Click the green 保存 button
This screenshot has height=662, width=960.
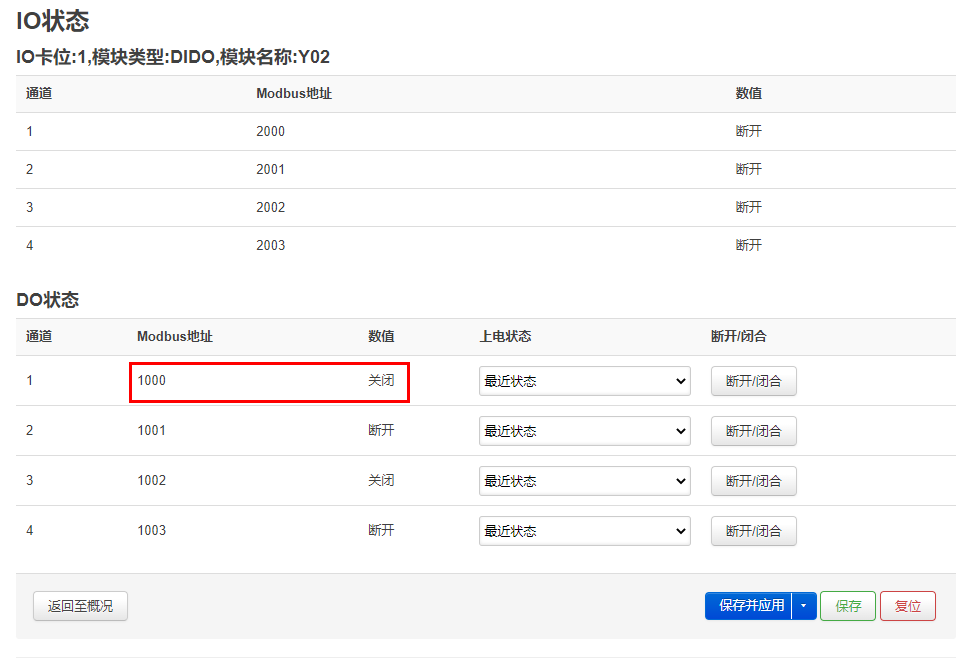tap(848, 606)
